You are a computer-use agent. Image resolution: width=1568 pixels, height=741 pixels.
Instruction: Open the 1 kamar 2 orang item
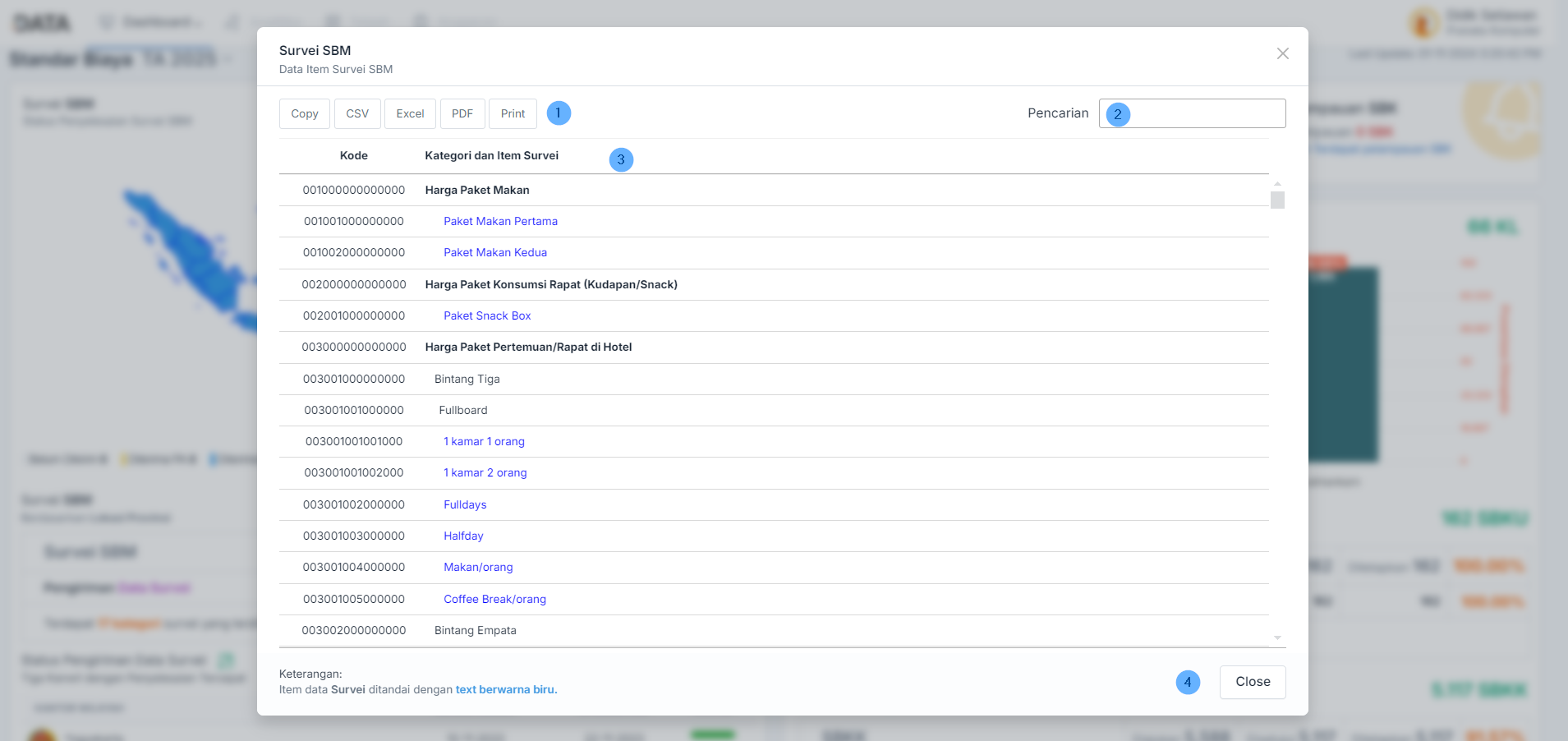point(485,472)
